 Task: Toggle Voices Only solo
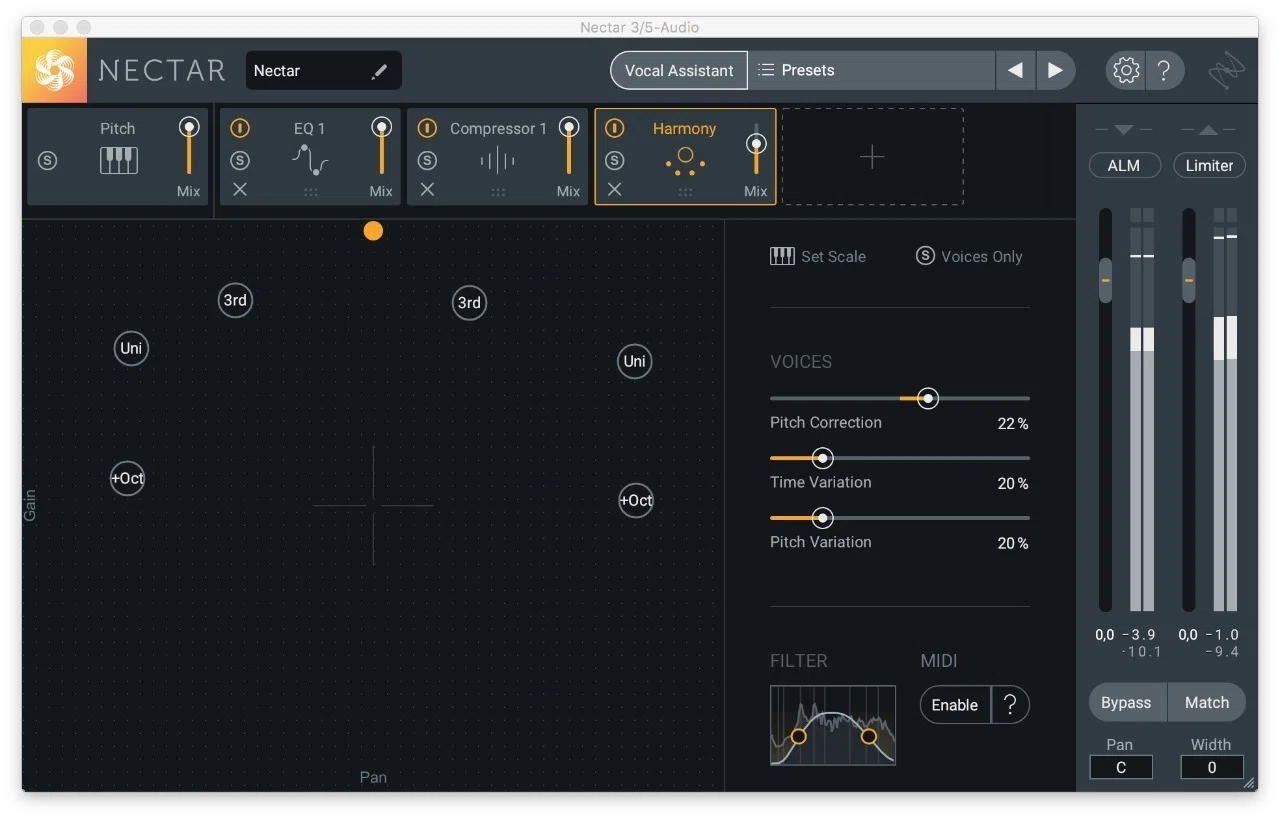pyautogui.click(x=969, y=256)
